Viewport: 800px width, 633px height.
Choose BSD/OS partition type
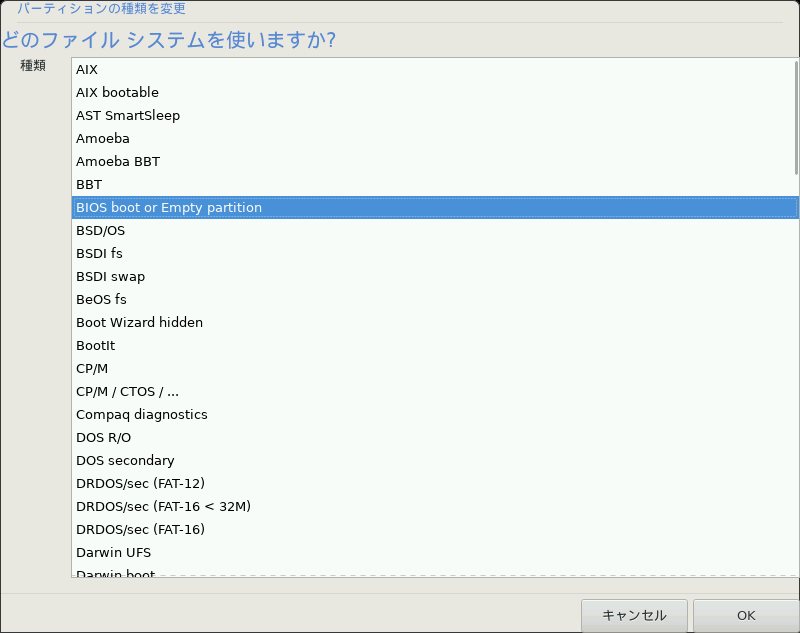tap(435, 231)
